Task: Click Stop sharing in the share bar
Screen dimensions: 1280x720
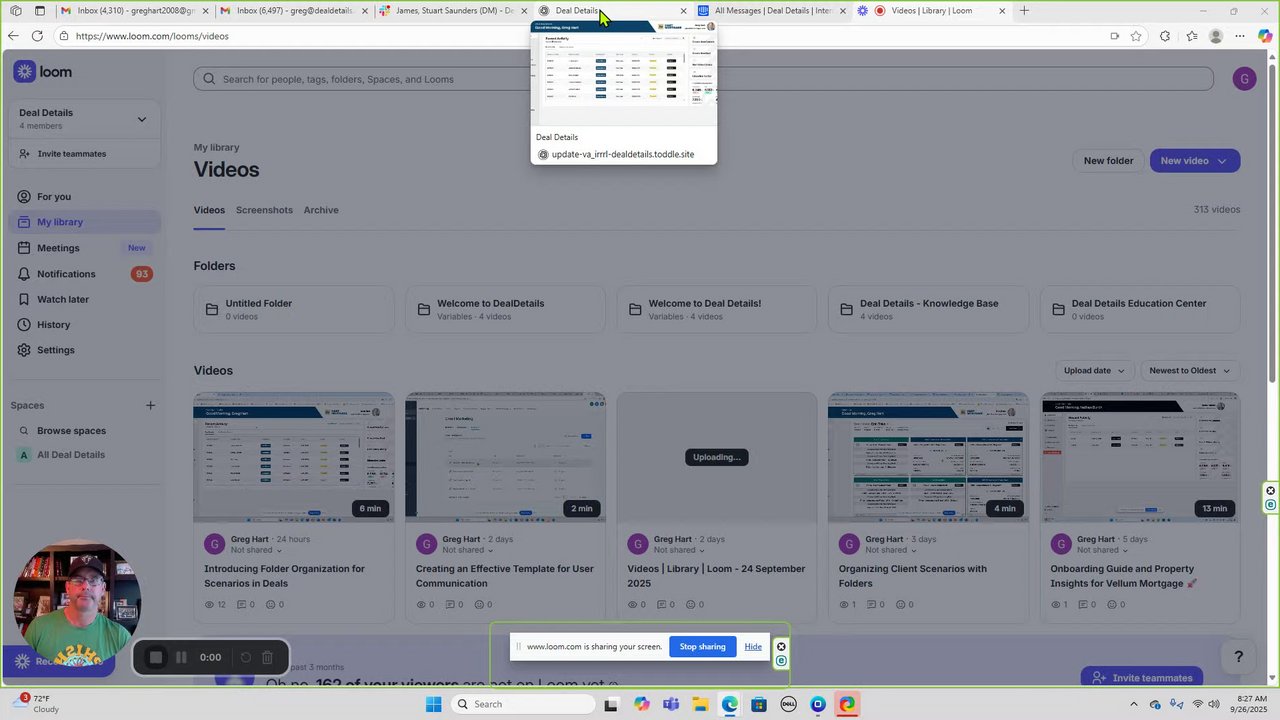Action: point(703,647)
